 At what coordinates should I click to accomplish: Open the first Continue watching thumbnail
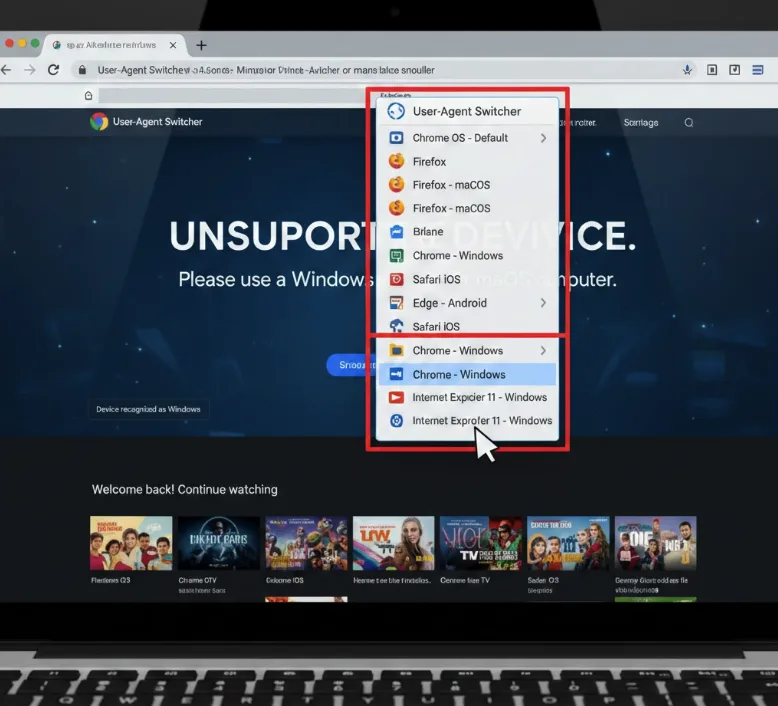coord(131,543)
